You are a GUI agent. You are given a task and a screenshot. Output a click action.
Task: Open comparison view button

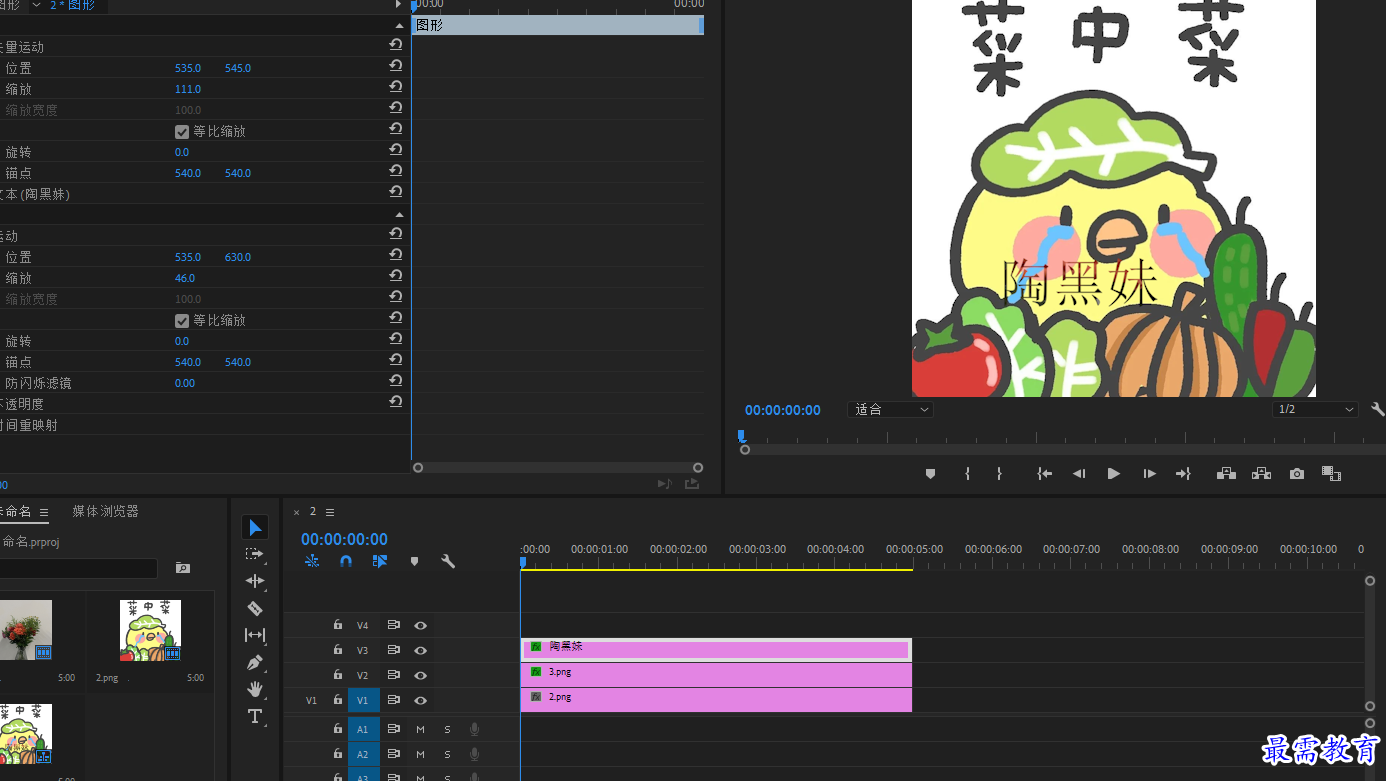tap(1331, 474)
